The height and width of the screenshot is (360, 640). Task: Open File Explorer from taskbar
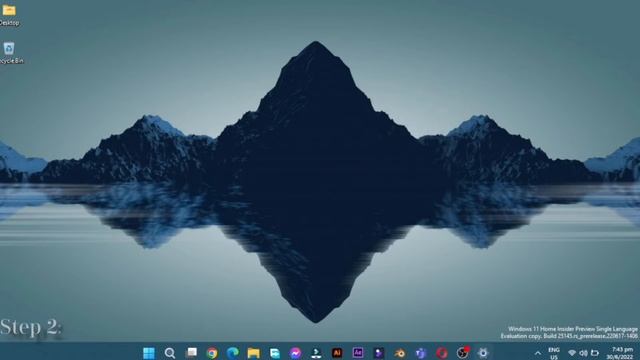point(253,353)
